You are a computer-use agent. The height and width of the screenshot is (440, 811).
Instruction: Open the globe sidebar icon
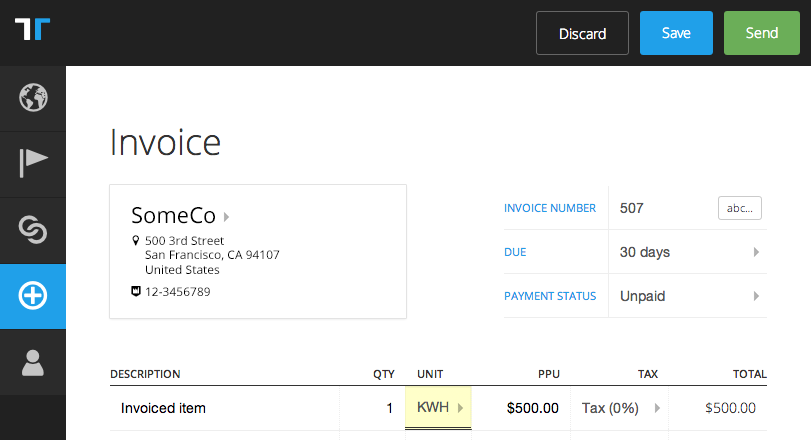(x=33, y=97)
